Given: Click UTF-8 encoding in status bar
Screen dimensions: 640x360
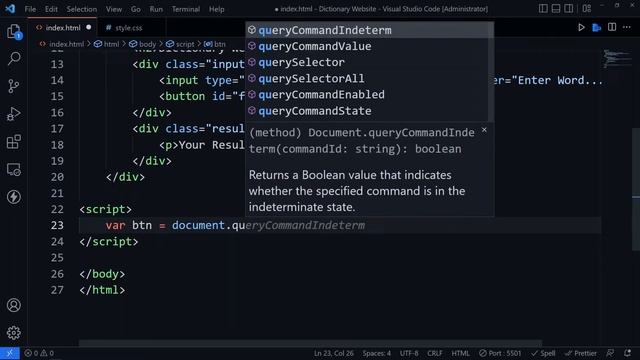Looking at the screenshot, I should [x=409, y=353].
